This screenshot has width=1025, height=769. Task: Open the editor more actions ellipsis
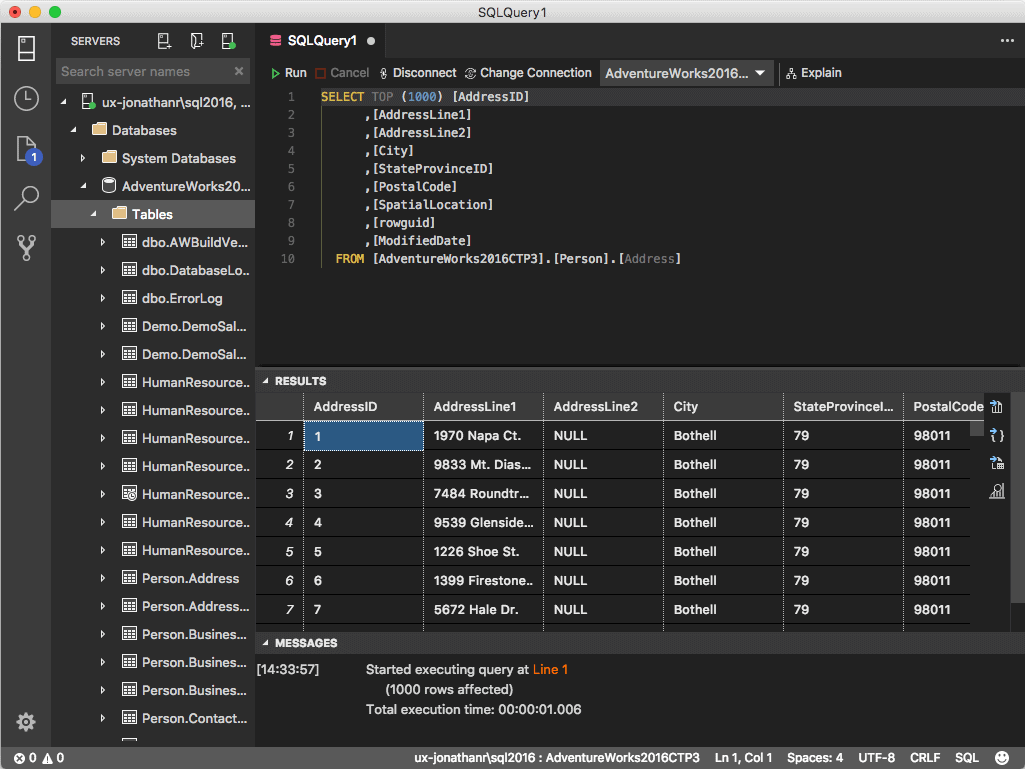1007,41
